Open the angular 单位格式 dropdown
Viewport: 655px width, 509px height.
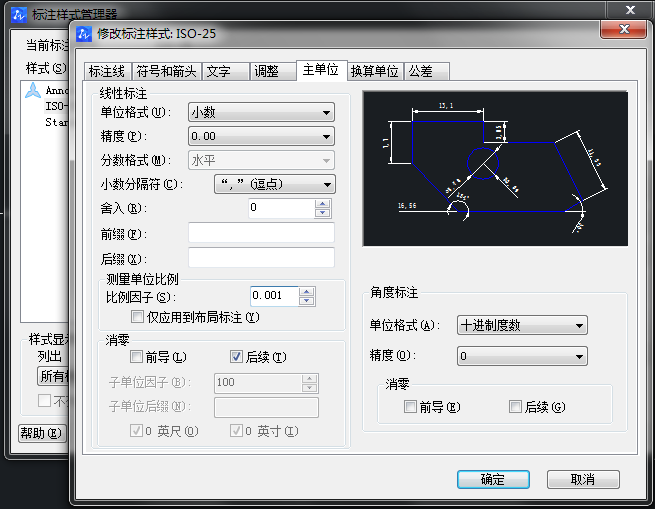(521, 325)
